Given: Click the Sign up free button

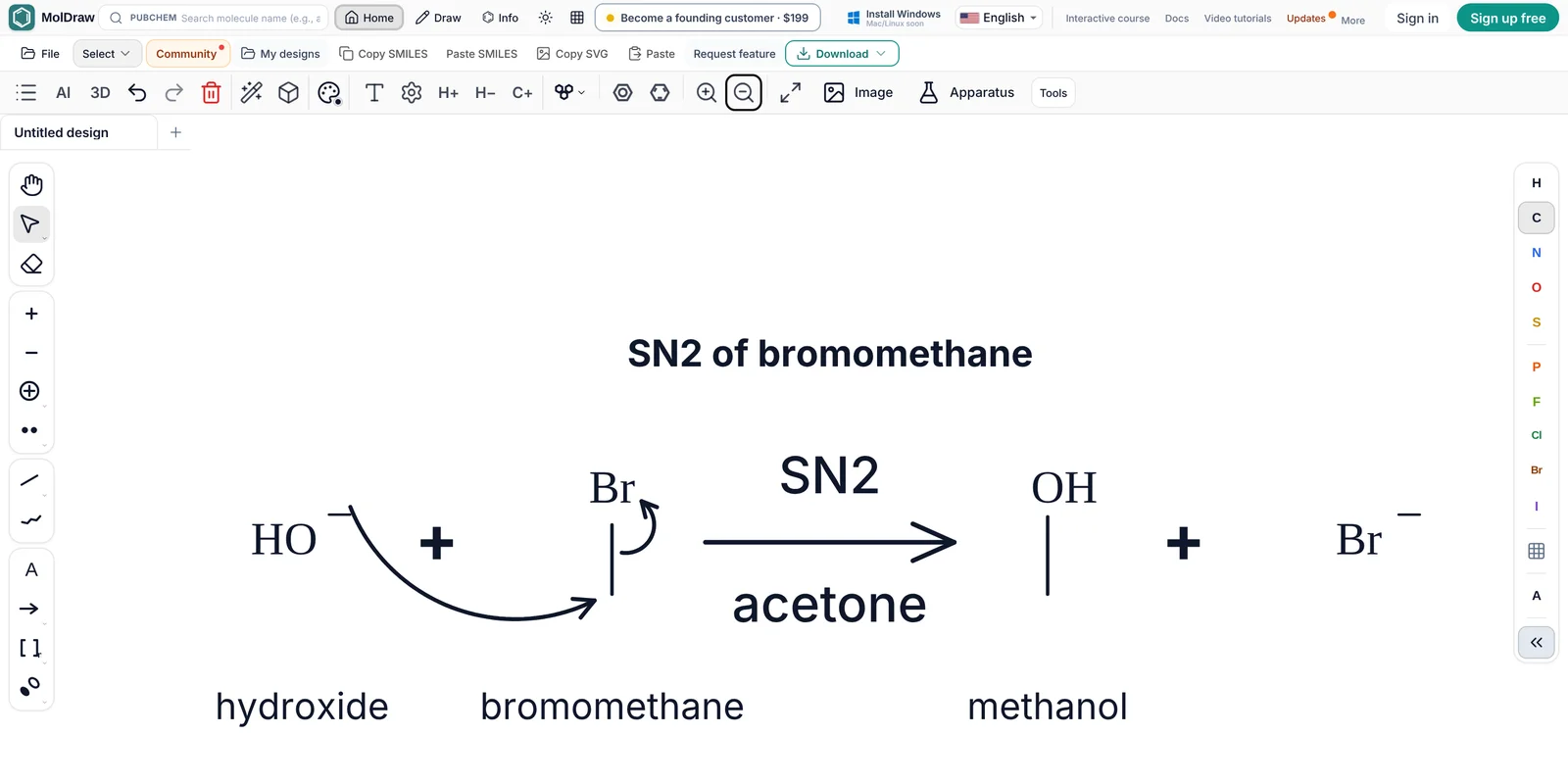Looking at the screenshot, I should (1507, 18).
